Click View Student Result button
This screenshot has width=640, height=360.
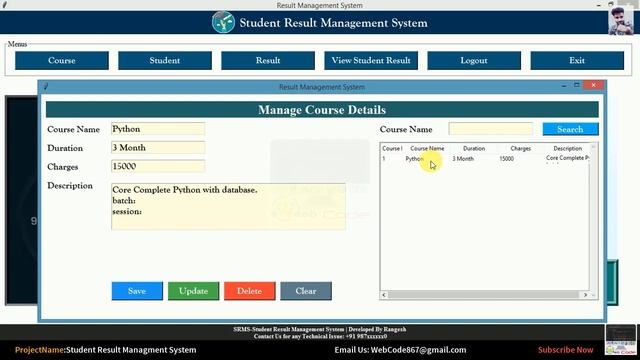[371, 60]
